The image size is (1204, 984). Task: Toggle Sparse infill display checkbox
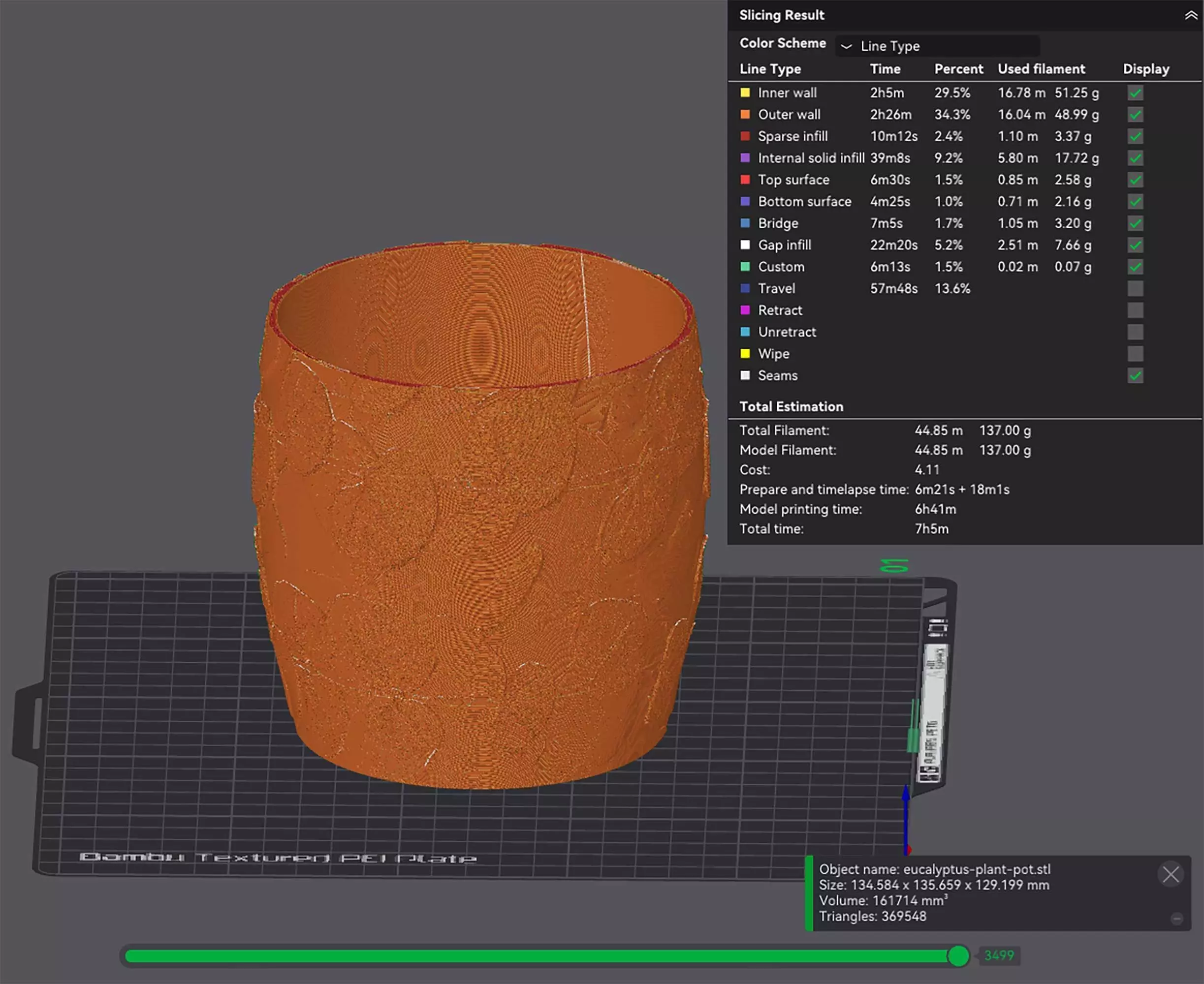1135,136
